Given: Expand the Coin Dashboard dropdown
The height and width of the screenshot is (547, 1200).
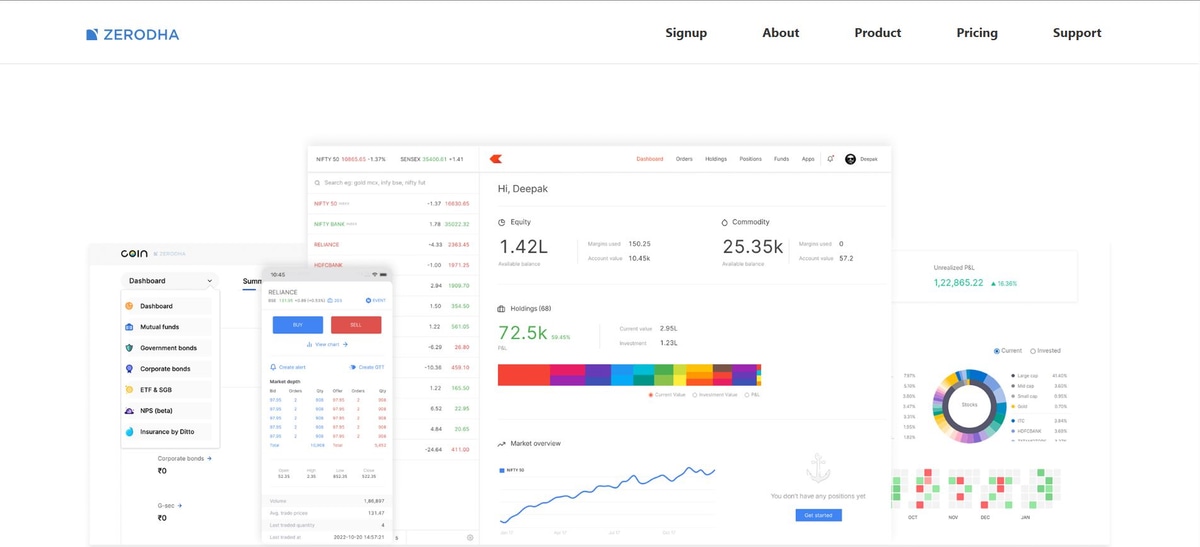Looking at the screenshot, I should pyautogui.click(x=169, y=281).
